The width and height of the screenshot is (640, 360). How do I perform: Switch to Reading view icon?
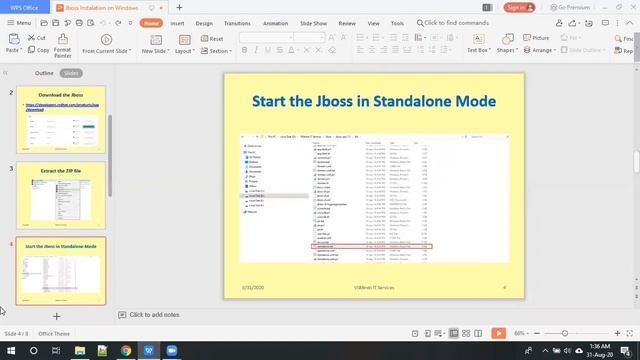pyautogui.click(x=478, y=333)
